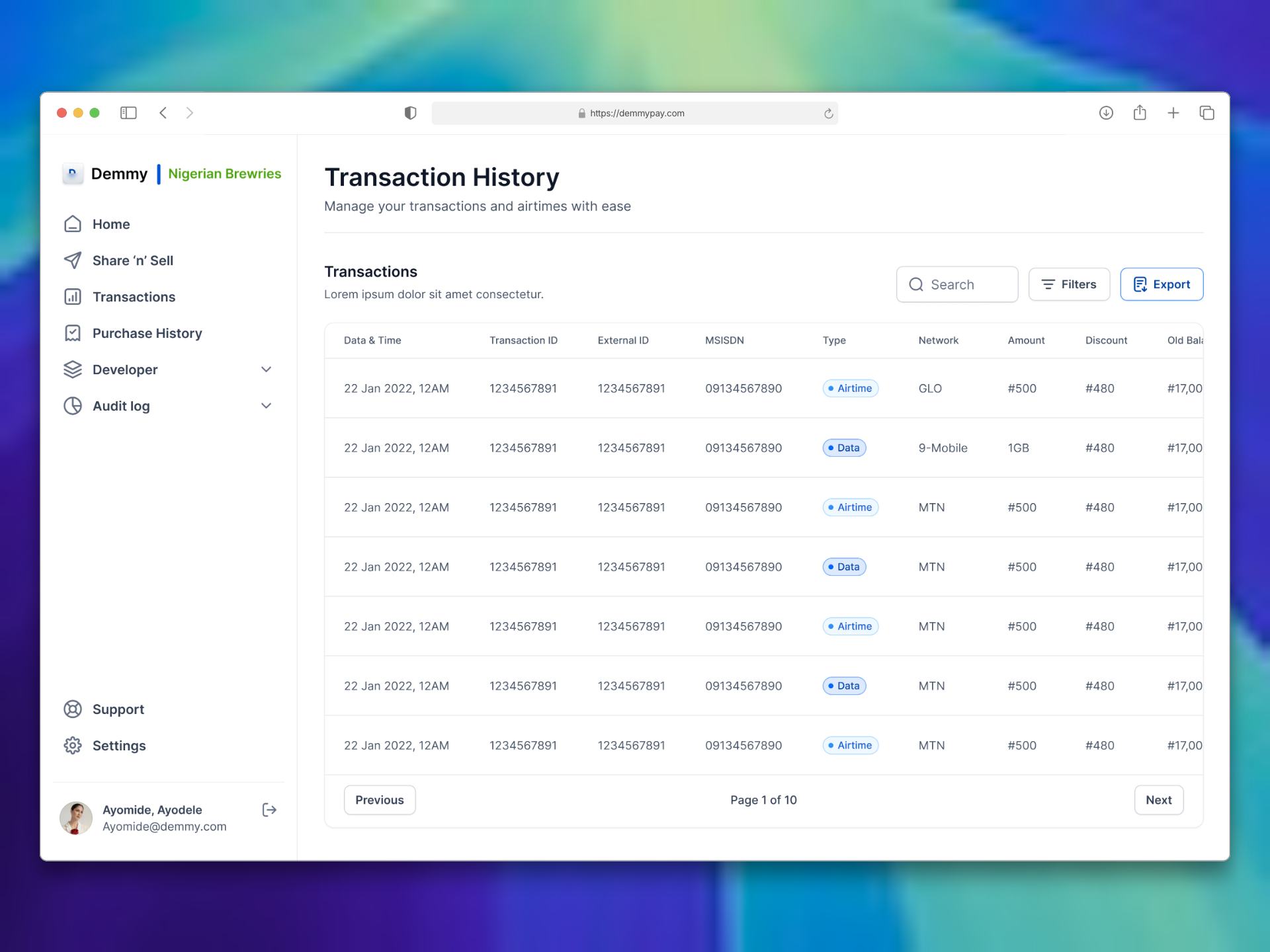Screen dimensions: 1270x952
Task: Click the browser reload control in the address bar
Action: pos(828,113)
